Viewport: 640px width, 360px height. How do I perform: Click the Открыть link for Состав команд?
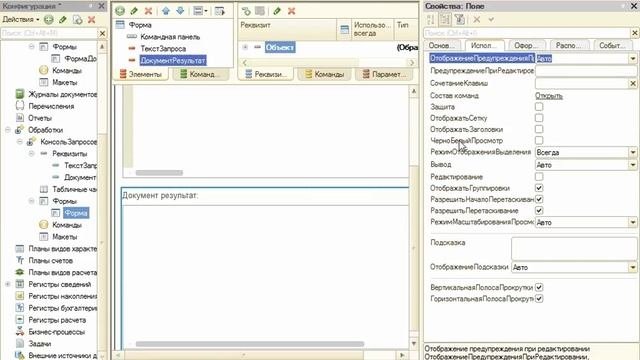click(549, 96)
